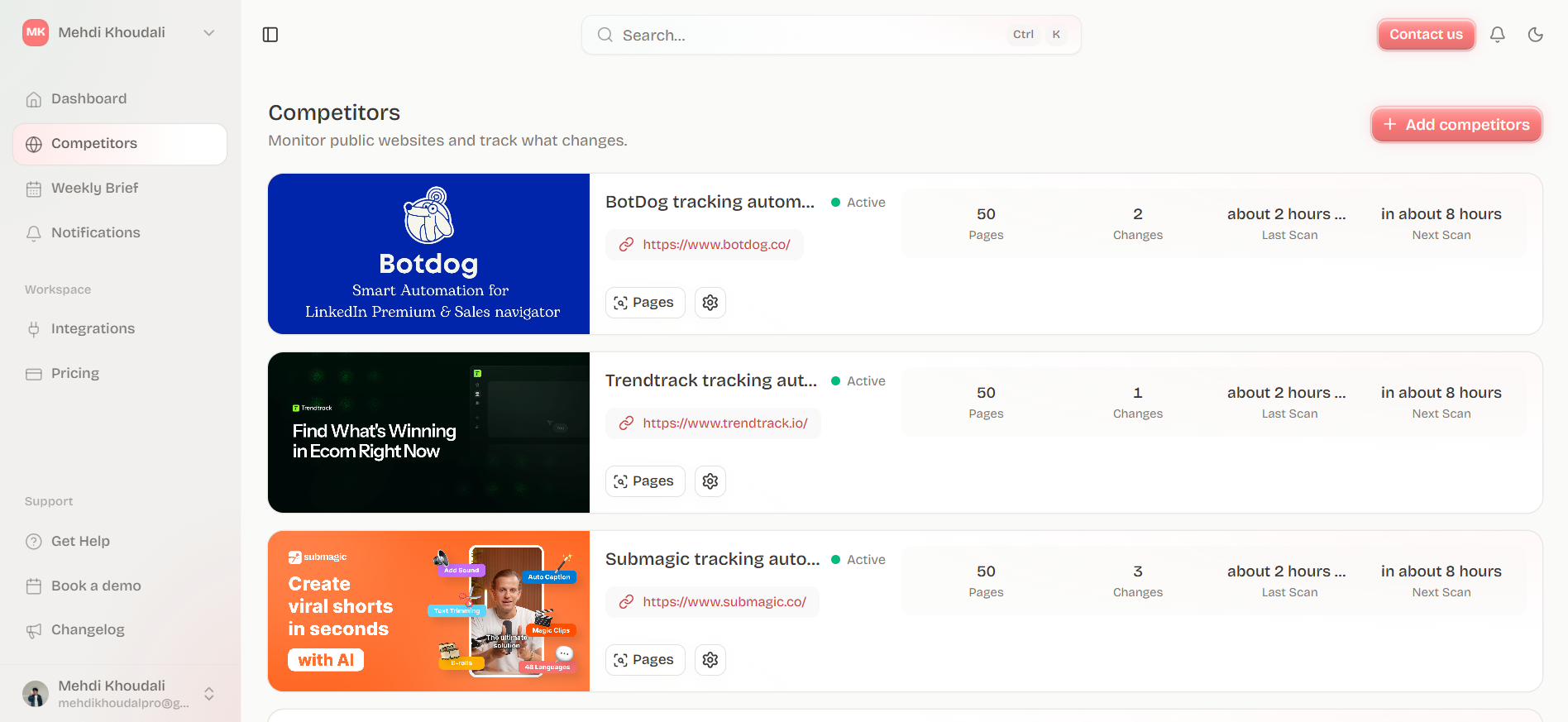The image size is (1568, 722).
Task: Click the Active status of BotDog
Action: pos(858,203)
